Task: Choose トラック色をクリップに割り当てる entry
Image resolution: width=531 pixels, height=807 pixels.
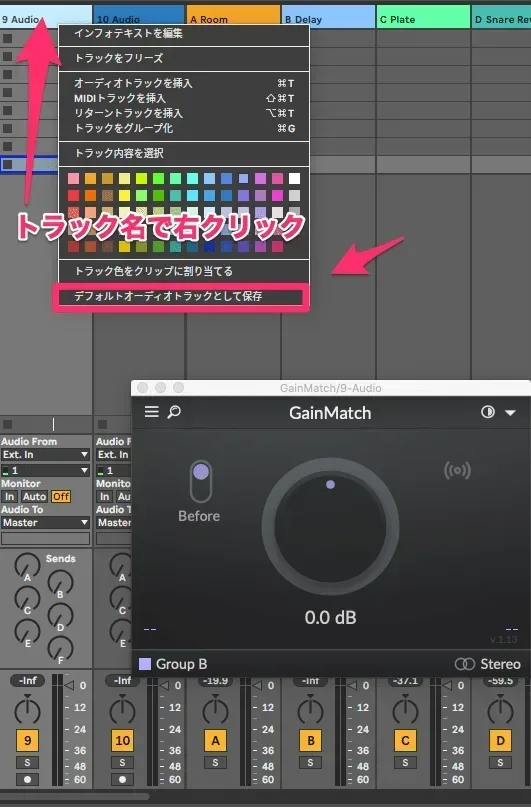Action: coord(184,271)
